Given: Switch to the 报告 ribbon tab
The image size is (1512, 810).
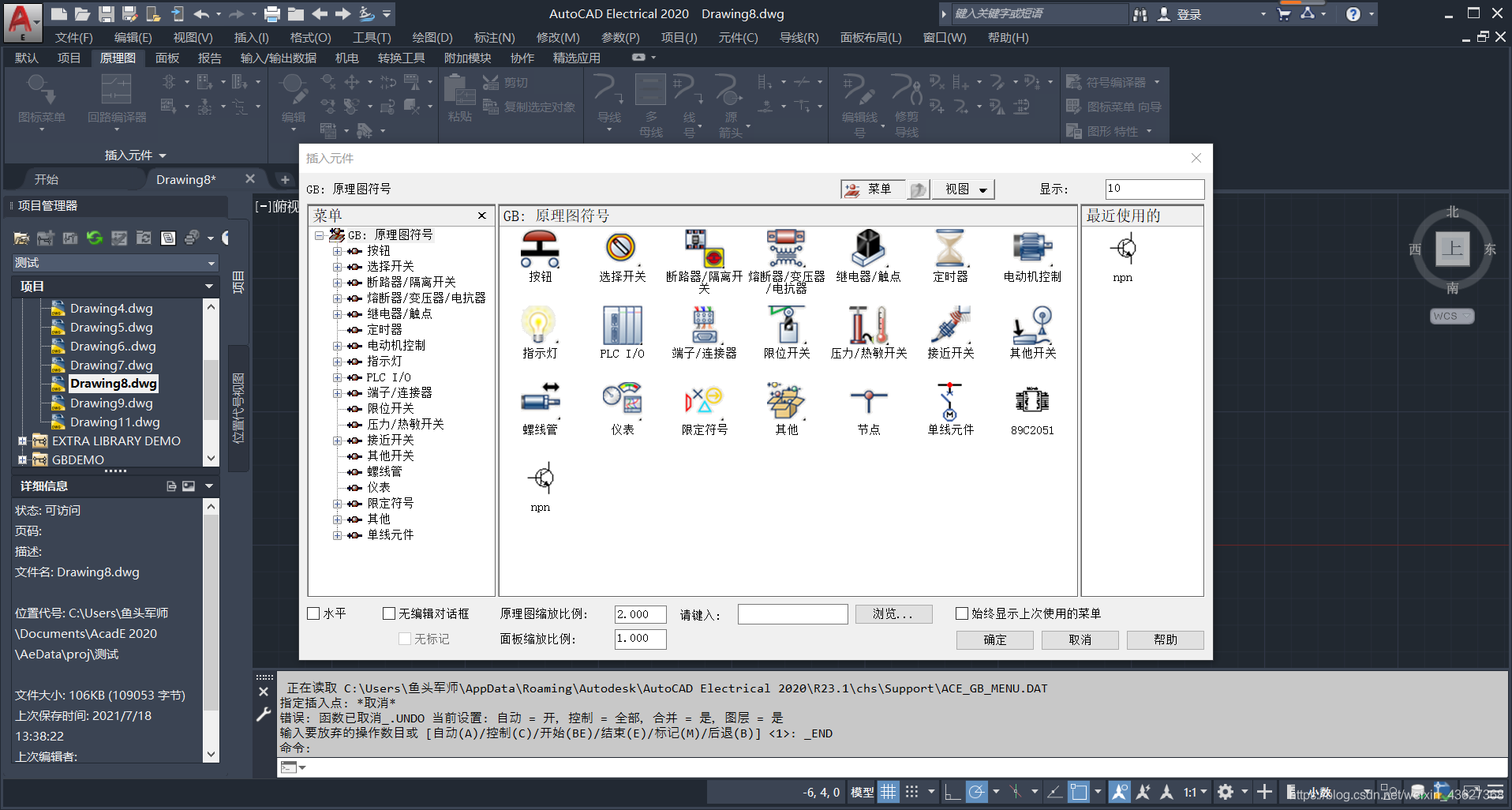Looking at the screenshot, I should 209,58.
